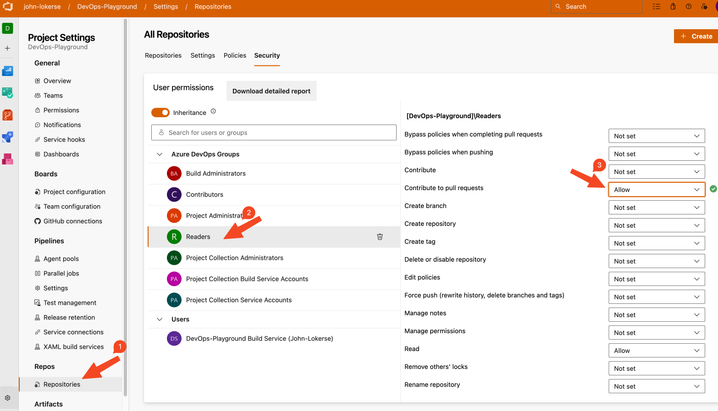Open the User settings icon in the header
The image size is (718, 411).
click(704, 6)
